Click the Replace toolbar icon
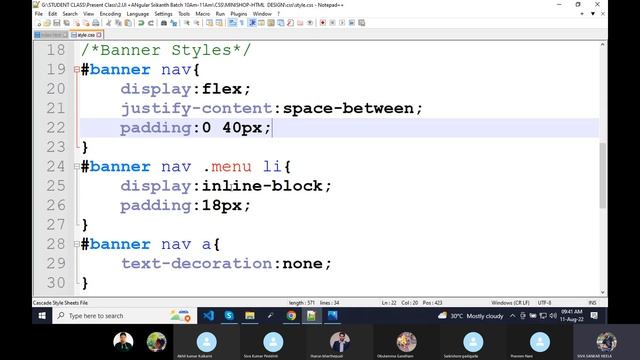 click(173, 23)
